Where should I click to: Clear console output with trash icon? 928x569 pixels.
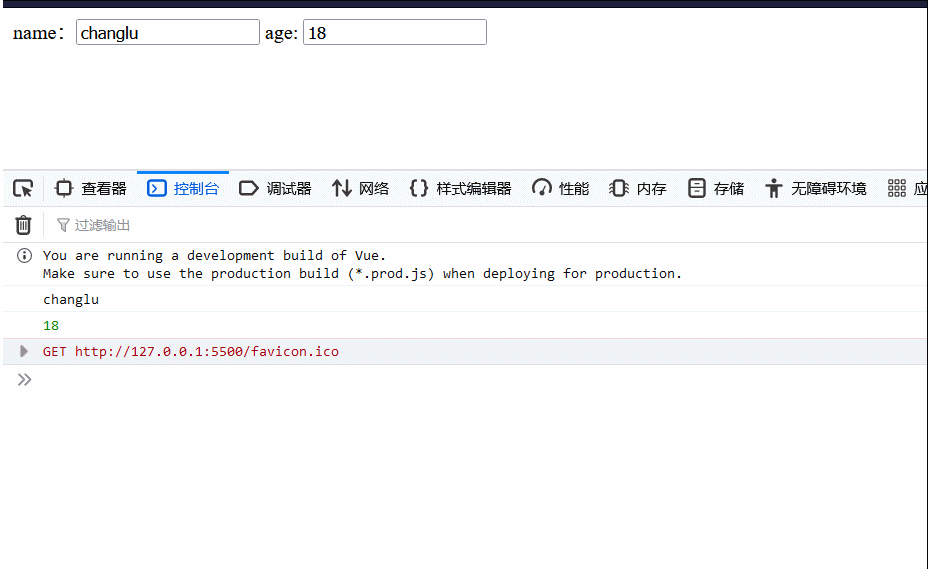(23, 225)
